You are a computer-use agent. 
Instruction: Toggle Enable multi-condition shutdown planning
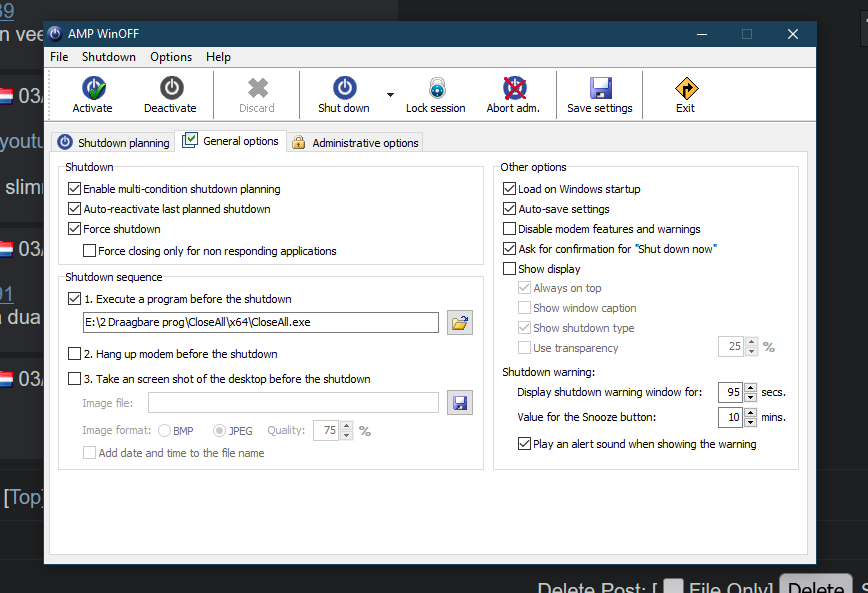click(x=74, y=189)
